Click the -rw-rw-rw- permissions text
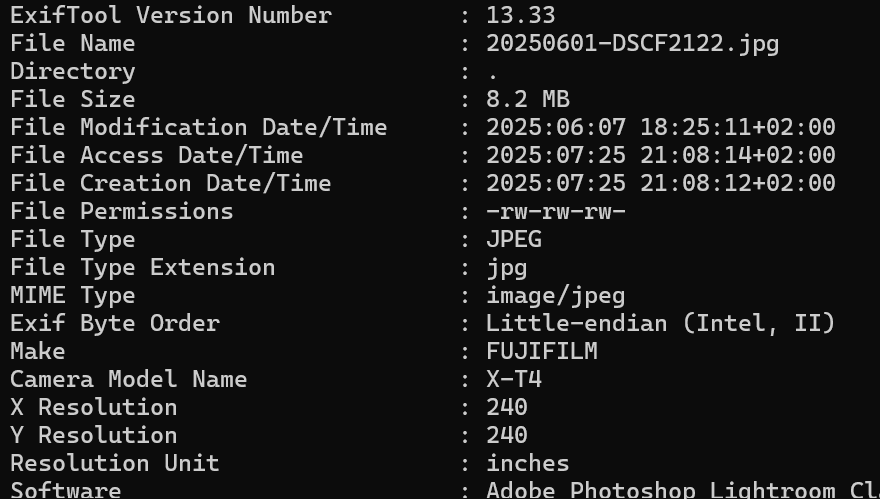 point(555,212)
